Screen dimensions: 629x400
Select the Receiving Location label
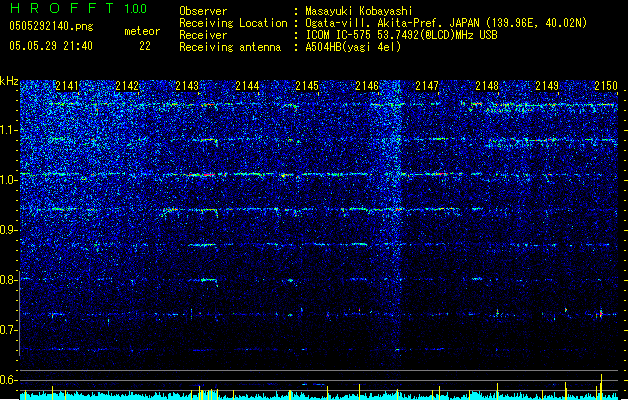233,23
